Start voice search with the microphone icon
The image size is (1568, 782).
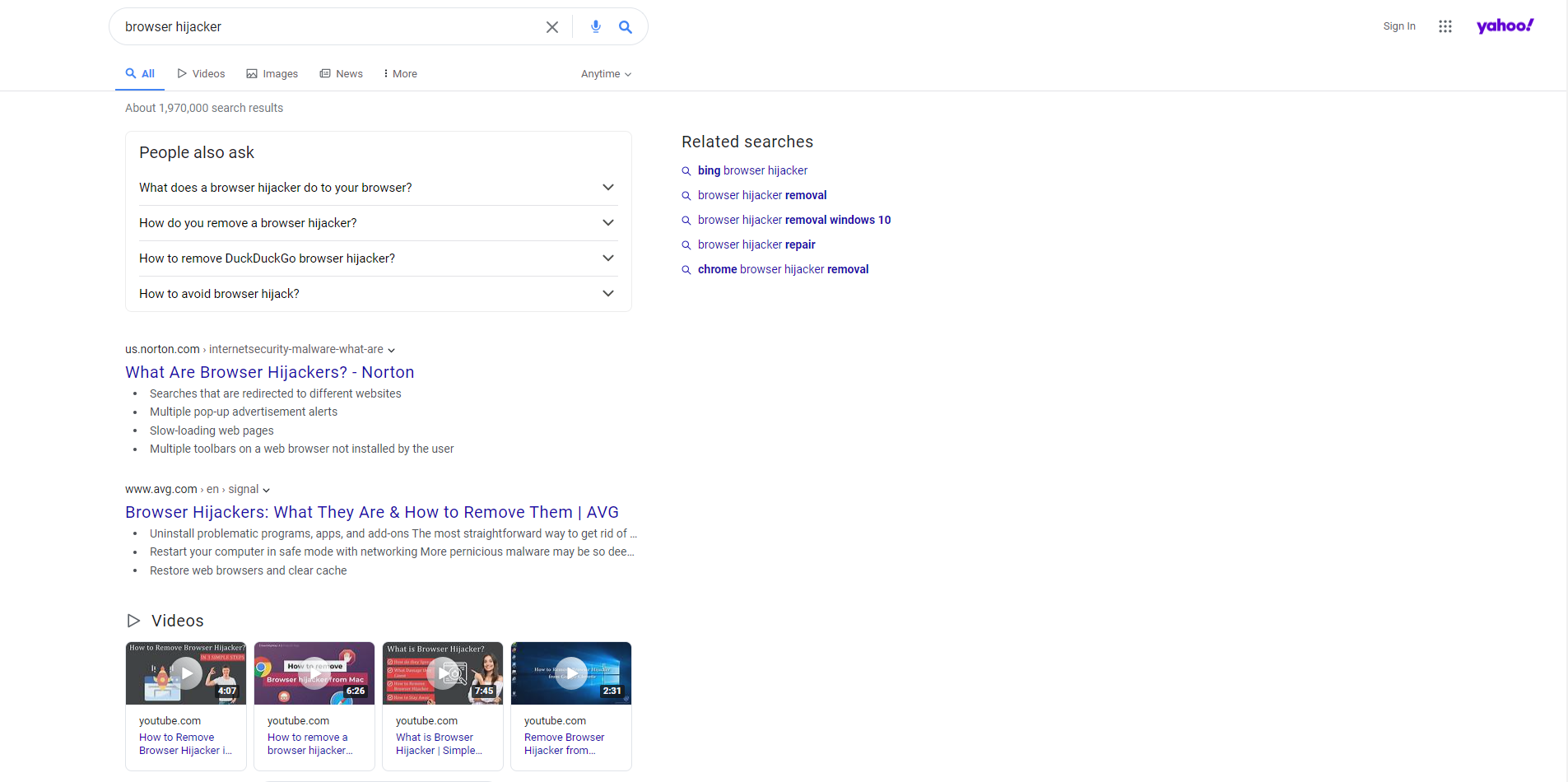pos(596,27)
